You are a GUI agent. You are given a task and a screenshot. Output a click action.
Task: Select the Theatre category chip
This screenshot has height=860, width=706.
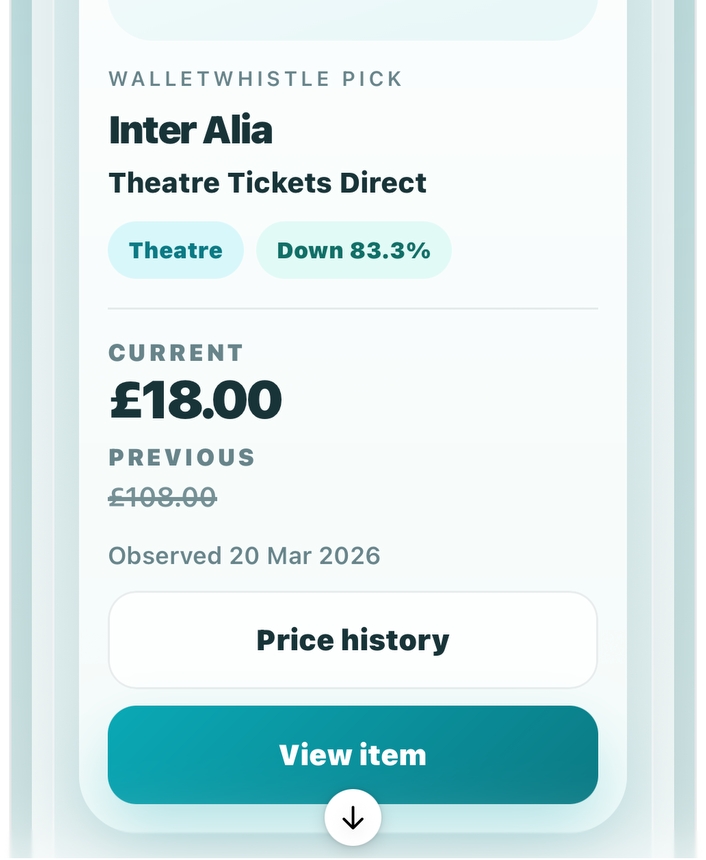[176, 250]
